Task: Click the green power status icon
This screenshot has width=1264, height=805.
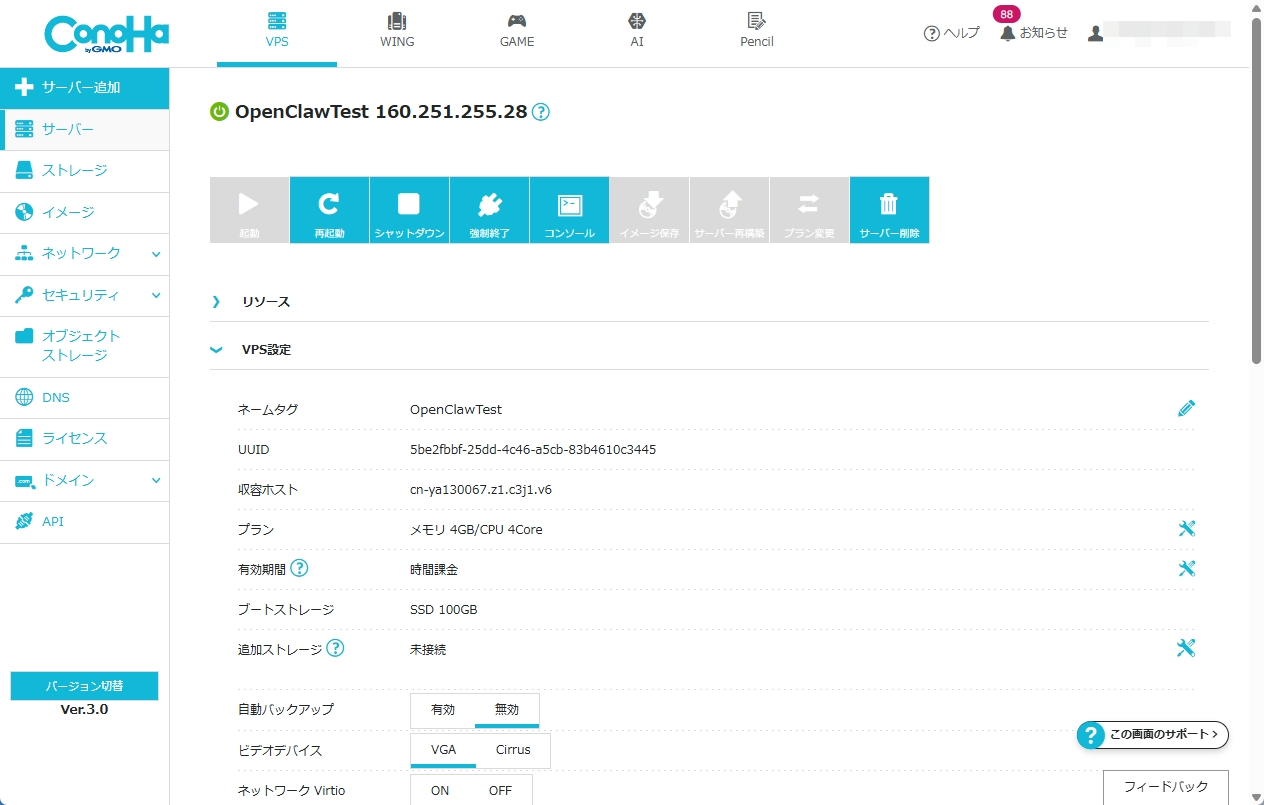Action: 219,112
